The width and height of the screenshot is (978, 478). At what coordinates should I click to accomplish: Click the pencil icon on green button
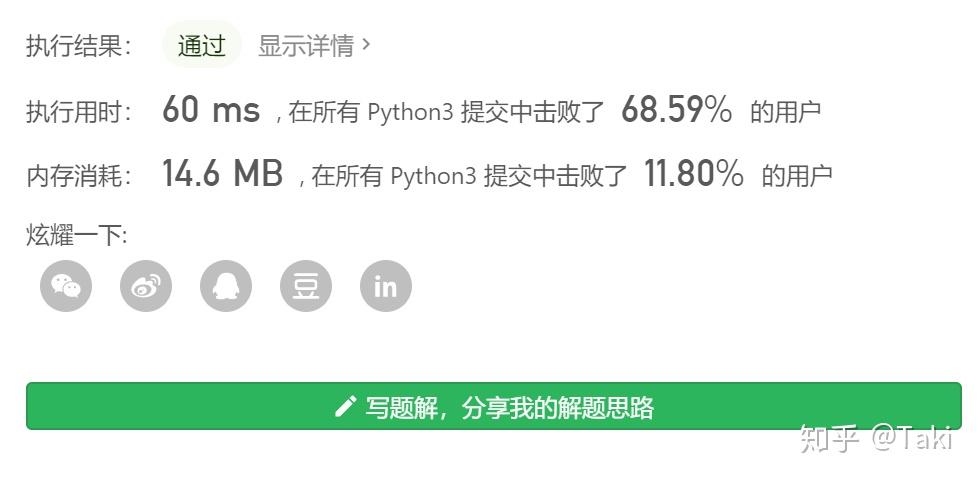[345, 406]
